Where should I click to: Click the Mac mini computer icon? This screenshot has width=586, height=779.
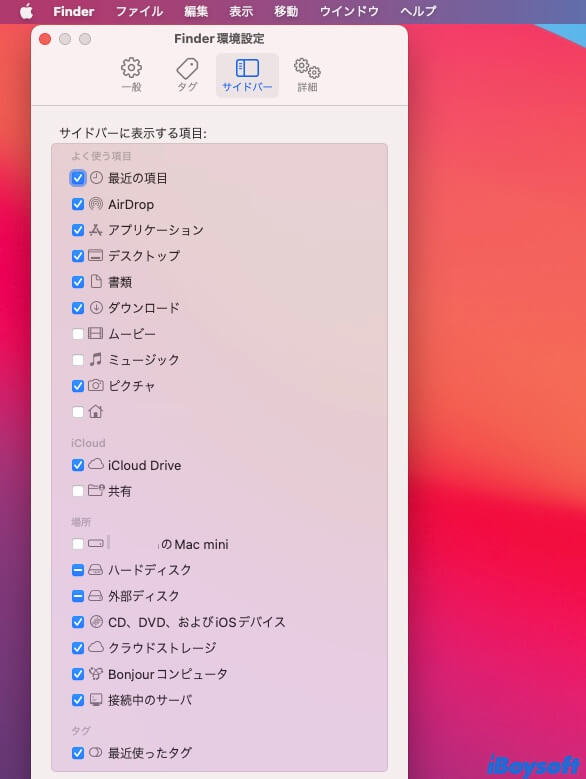pos(96,544)
